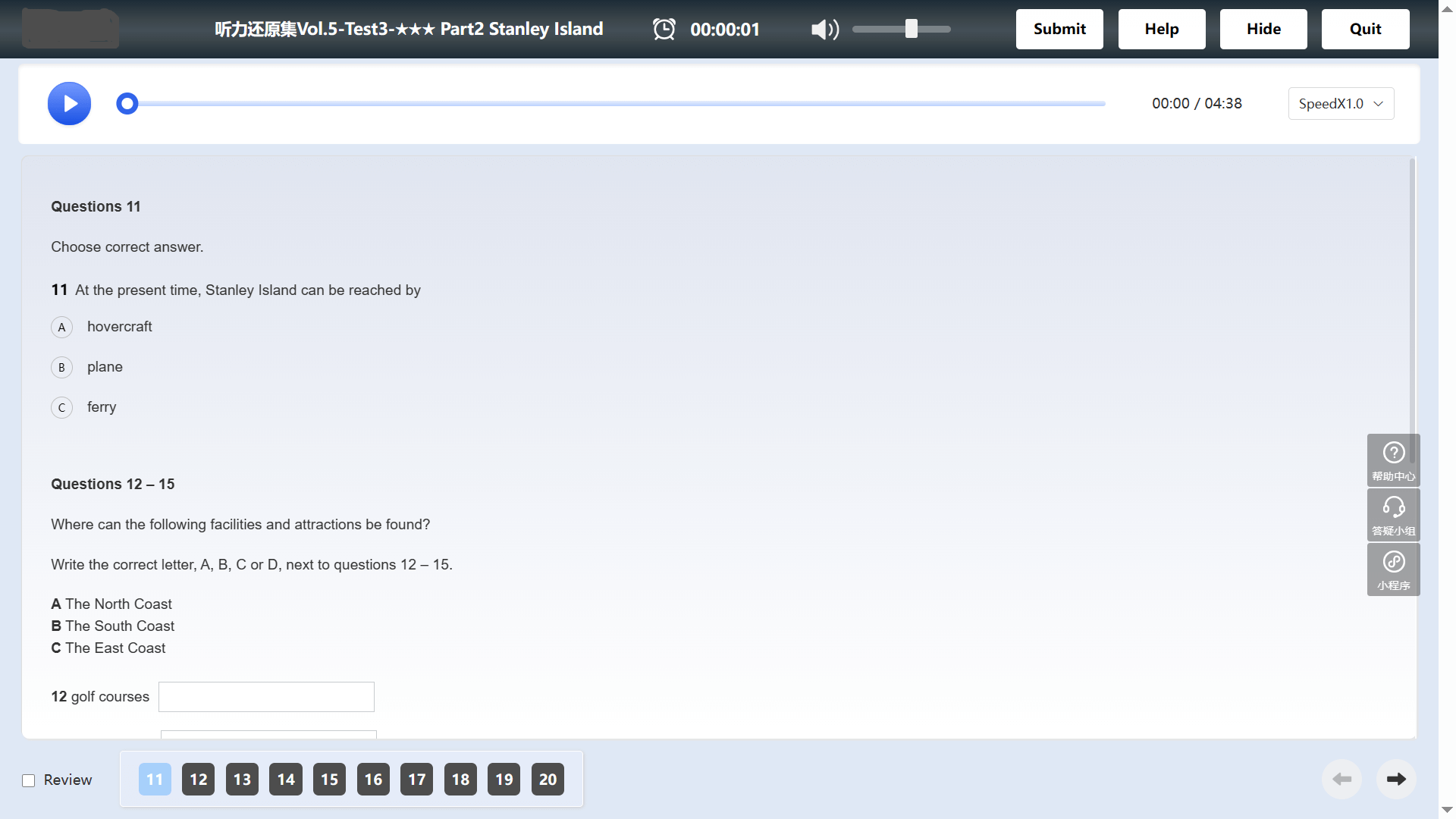Click option text C The East Coast

108,648
